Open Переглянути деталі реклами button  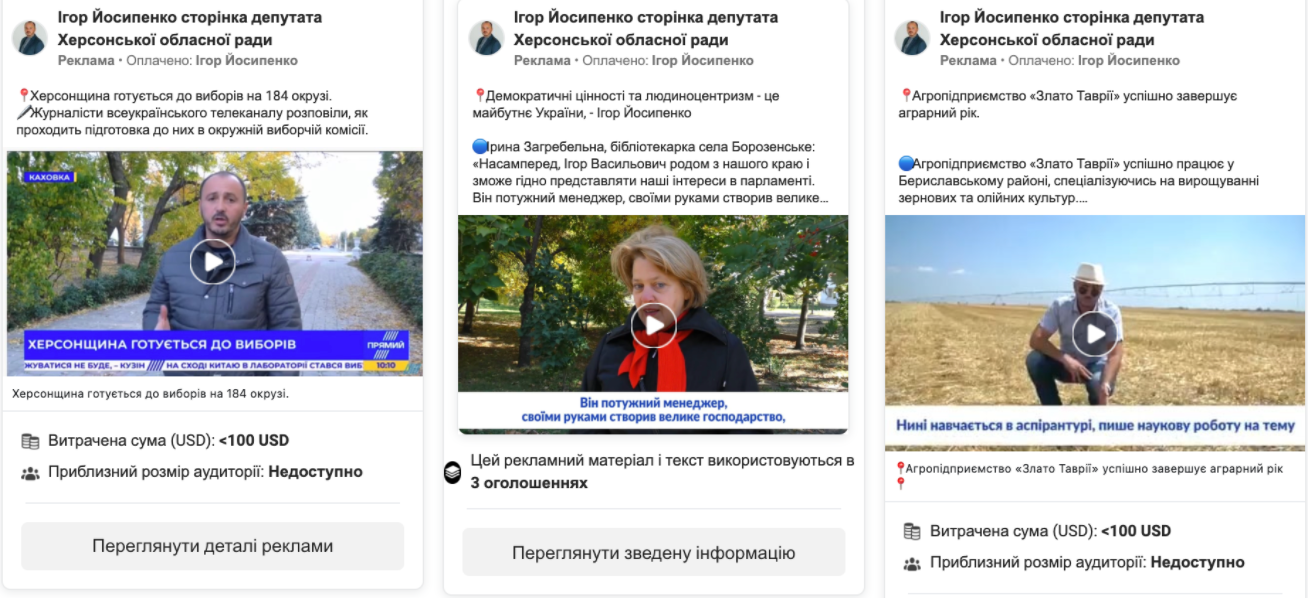[212, 546]
